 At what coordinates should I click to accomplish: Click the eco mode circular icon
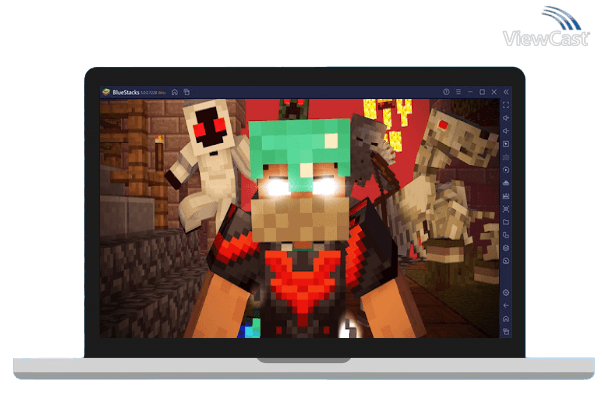506,261
